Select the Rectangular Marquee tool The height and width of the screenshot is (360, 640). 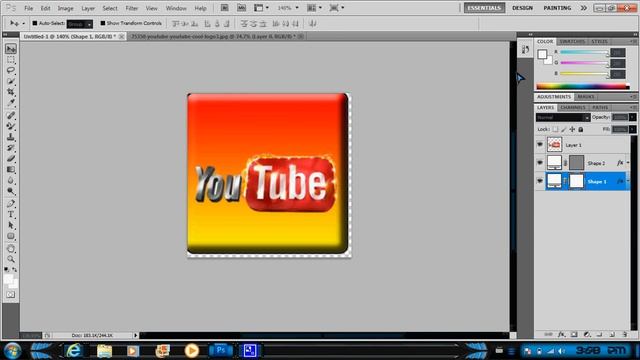coord(11,60)
